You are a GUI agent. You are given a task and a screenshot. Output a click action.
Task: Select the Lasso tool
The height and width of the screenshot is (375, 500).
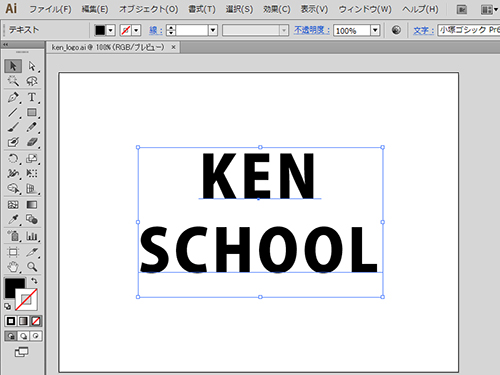coord(32,81)
